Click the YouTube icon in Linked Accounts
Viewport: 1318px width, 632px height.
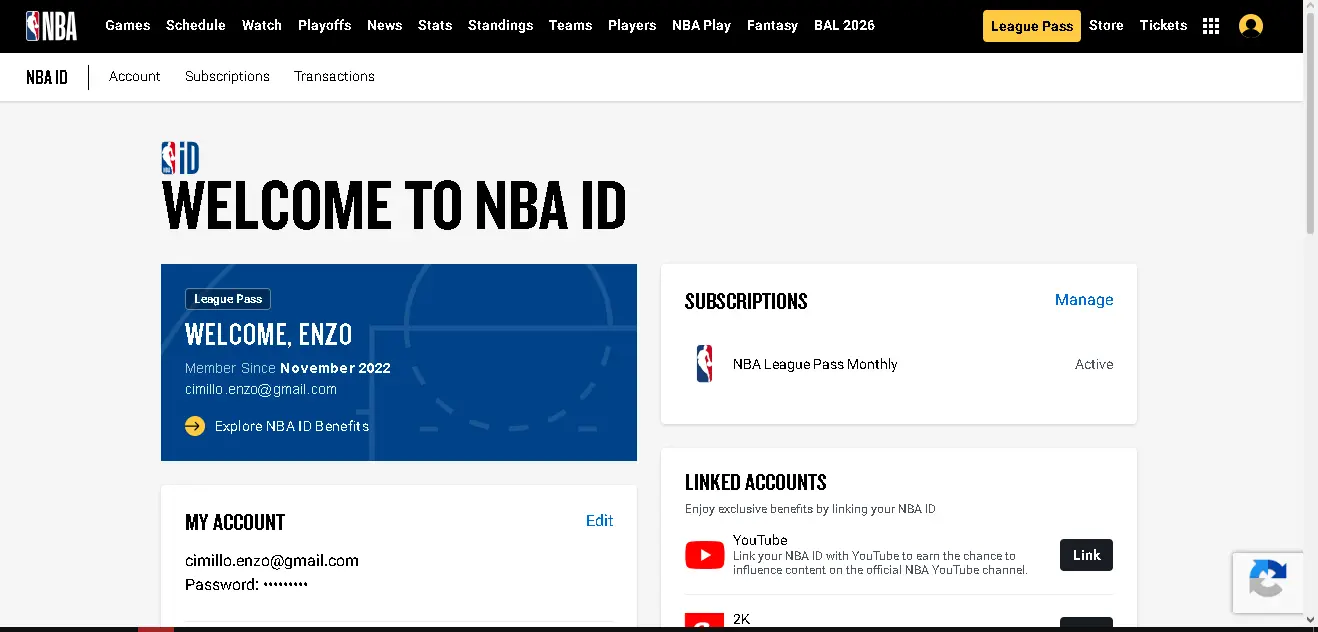pyautogui.click(x=705, y=555)
